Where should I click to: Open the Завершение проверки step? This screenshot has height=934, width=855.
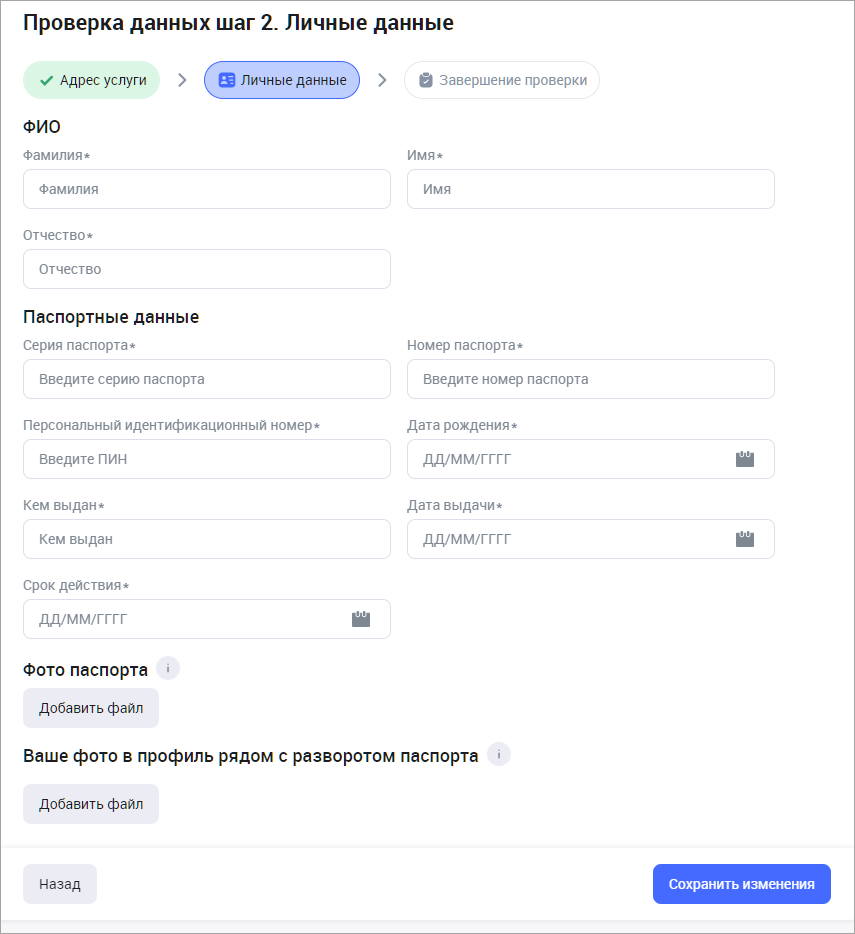[502, 80]
